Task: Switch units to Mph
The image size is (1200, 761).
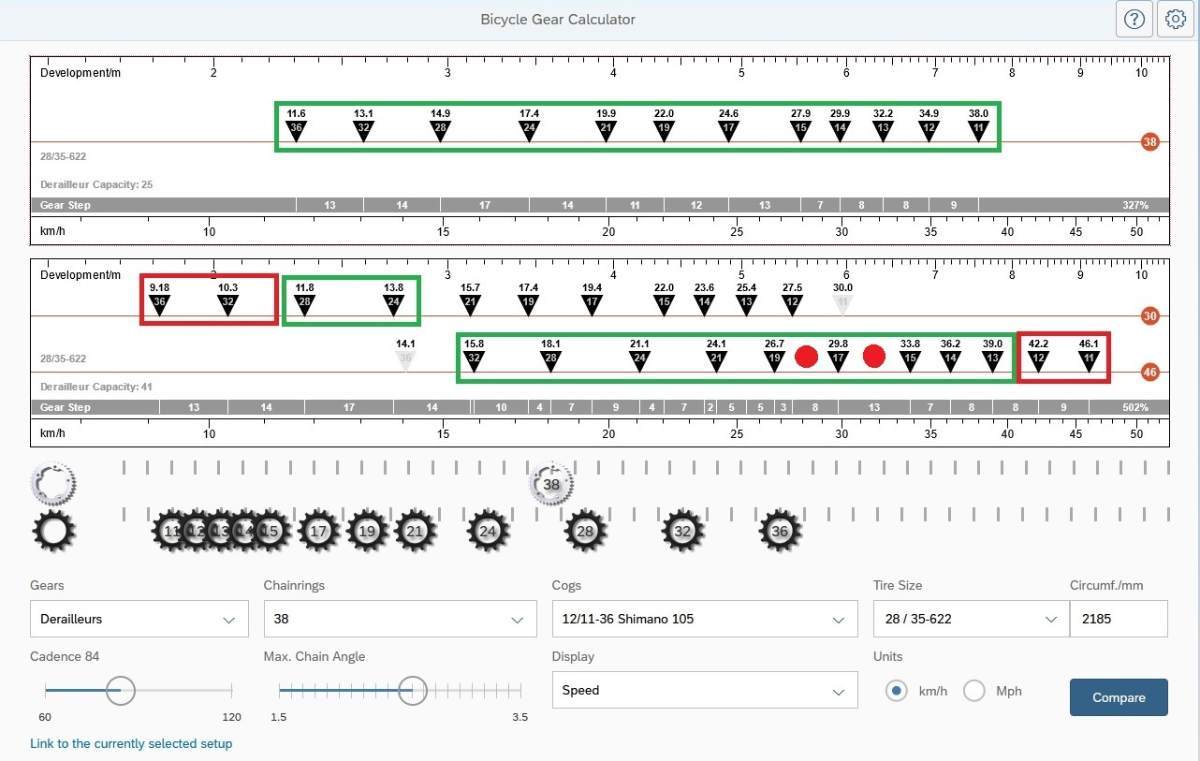Action: 974,691
